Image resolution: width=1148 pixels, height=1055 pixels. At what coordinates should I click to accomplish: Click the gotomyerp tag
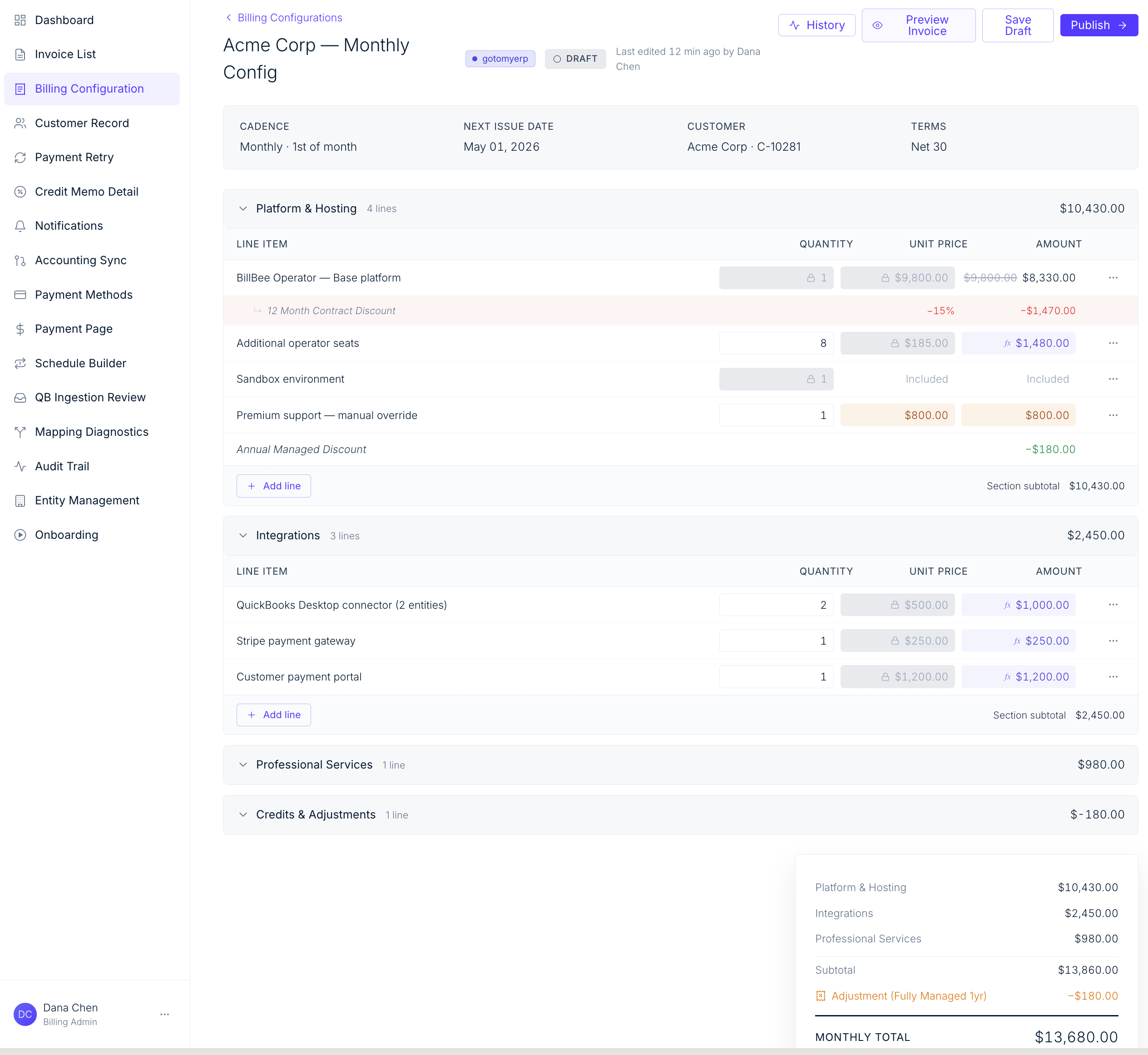click(x=500, y=59)
